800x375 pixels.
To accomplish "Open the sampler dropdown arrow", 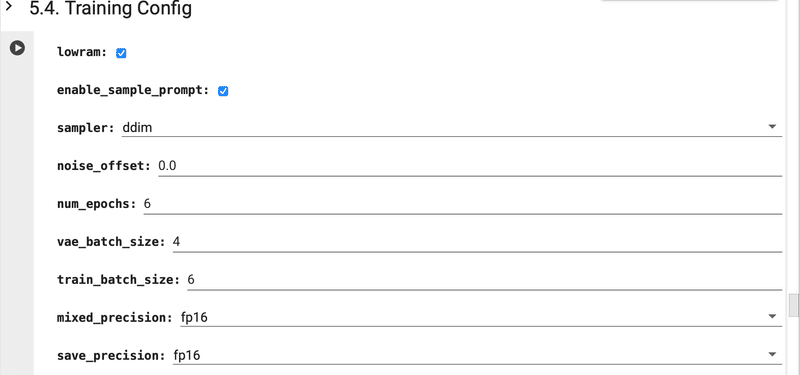I will [772, 127].
